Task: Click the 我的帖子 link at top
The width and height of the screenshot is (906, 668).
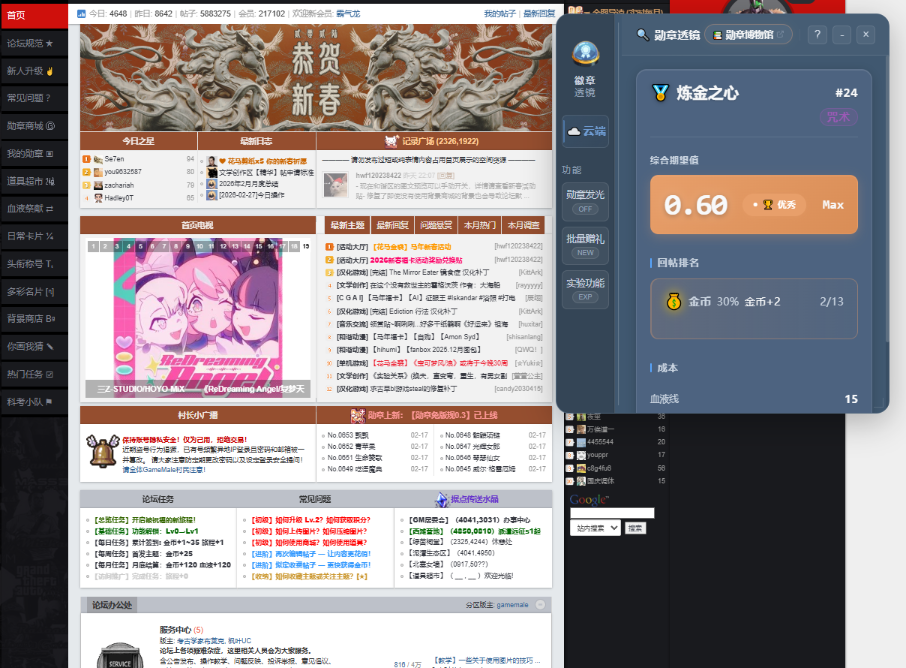Action: (500, 14)
